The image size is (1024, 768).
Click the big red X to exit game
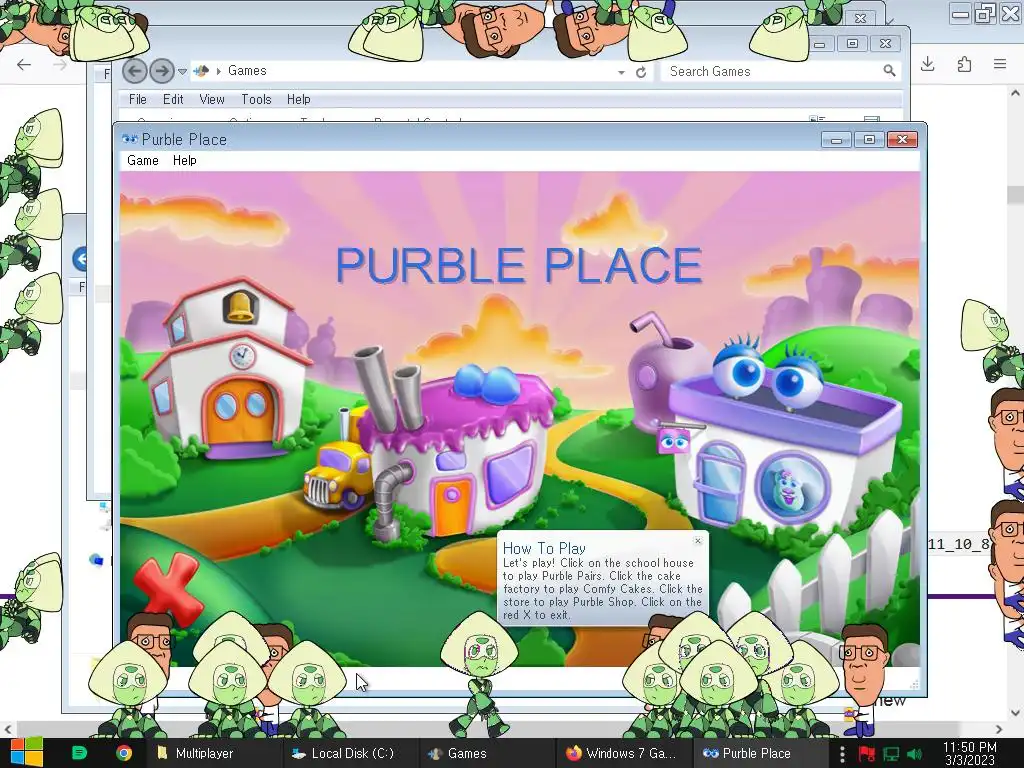(x=169, y=588)
